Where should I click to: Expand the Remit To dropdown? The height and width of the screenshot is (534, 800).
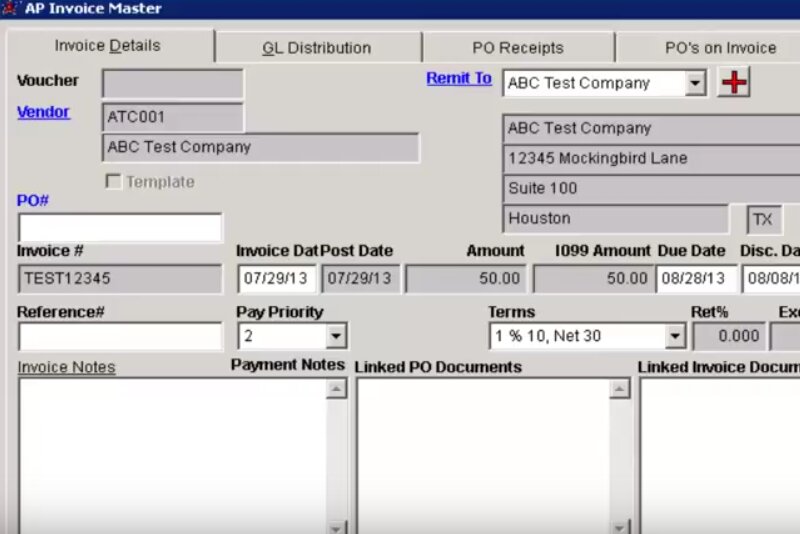pyautogui.click(x=696, y=84)
